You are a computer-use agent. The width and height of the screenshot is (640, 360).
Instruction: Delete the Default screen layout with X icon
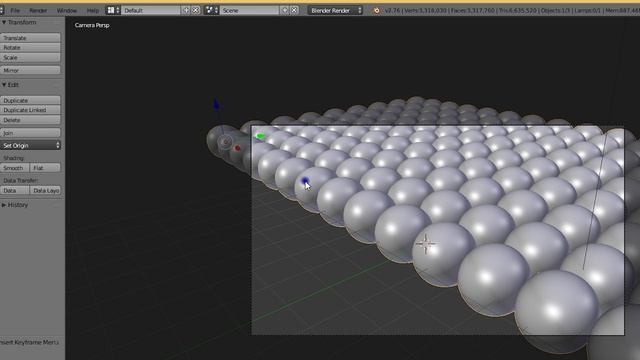(x=196, y=10)
